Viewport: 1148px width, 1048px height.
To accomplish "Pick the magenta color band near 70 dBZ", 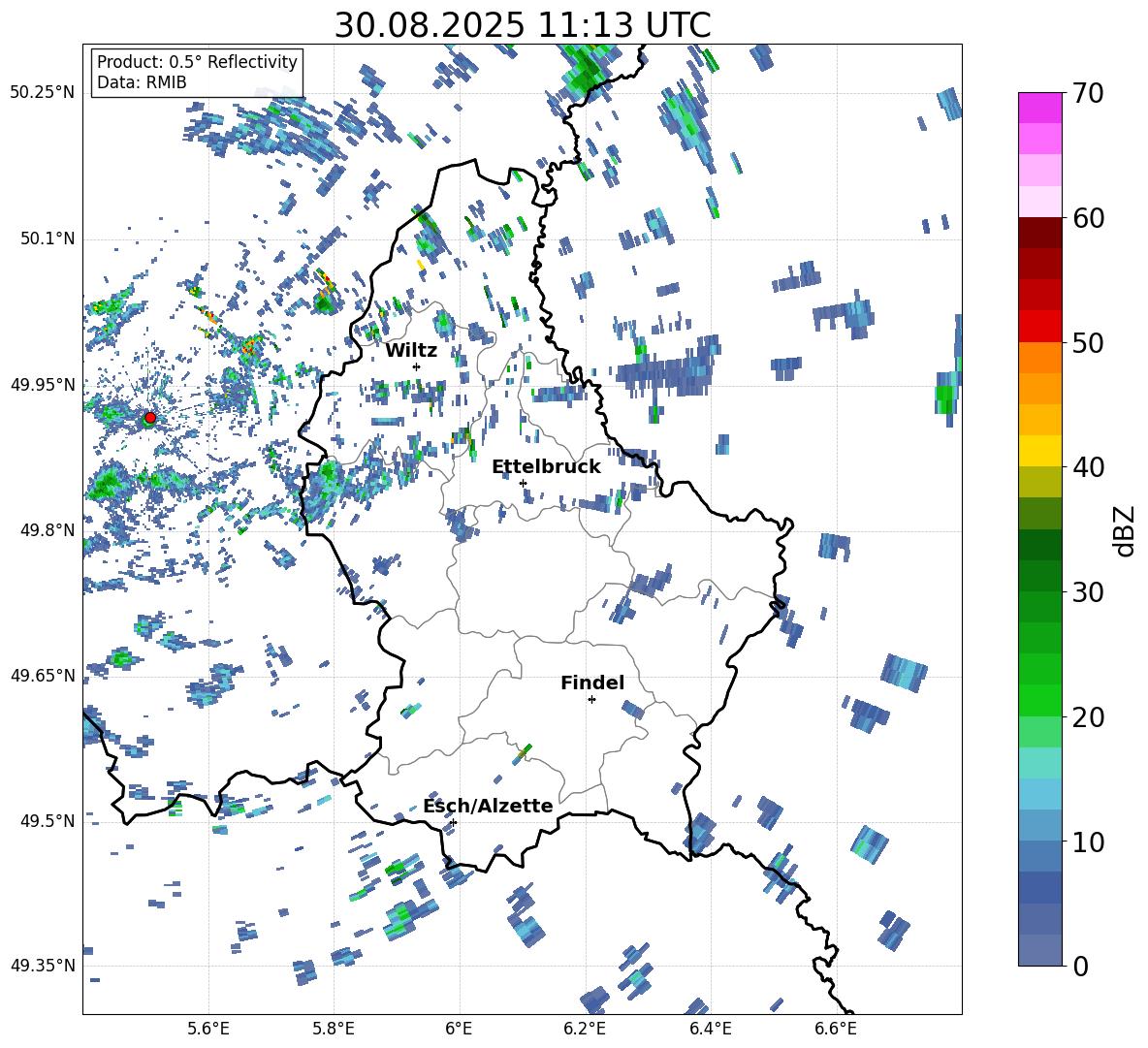I will [1040, 108].
